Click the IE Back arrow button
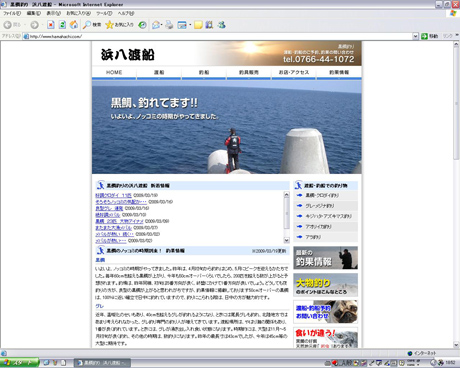This screenshot has width=460, height=368. 8,25
